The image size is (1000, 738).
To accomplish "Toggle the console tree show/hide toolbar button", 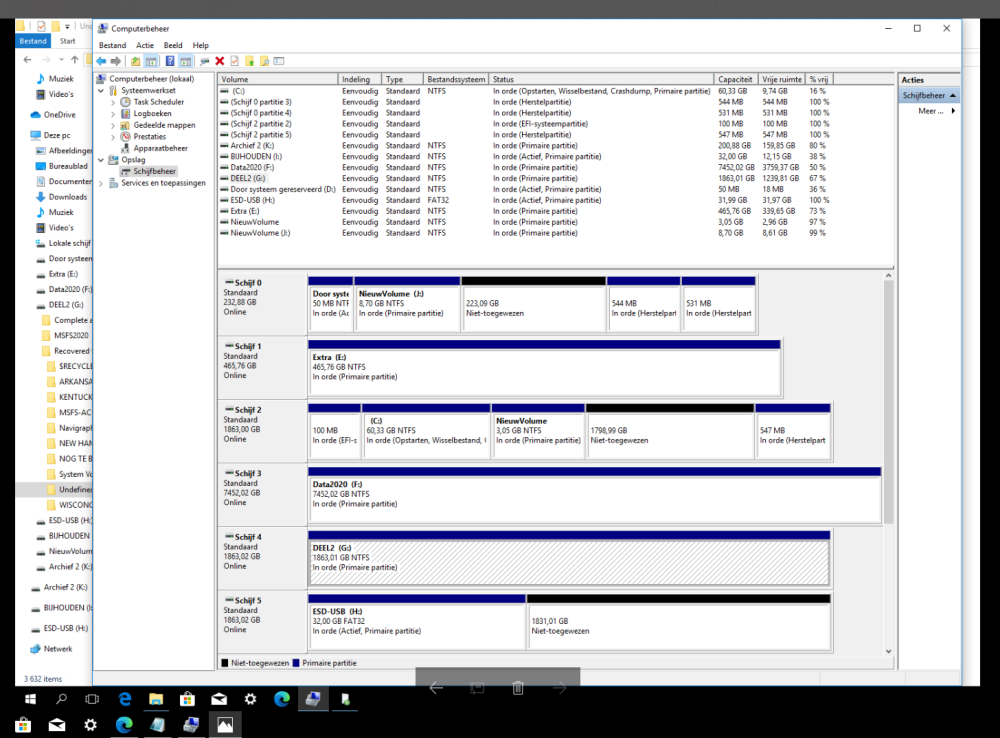I will [151, 61].
